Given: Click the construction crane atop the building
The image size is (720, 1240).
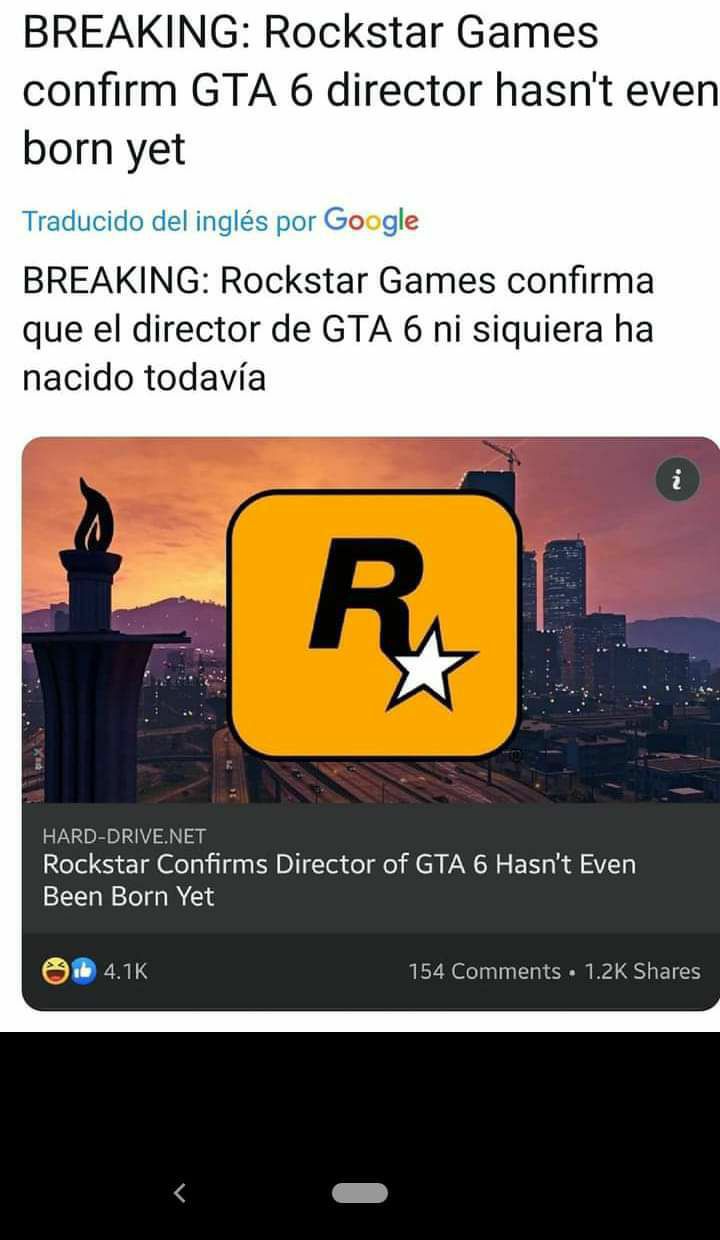Looking at the screenshot, I should [502, 453].
